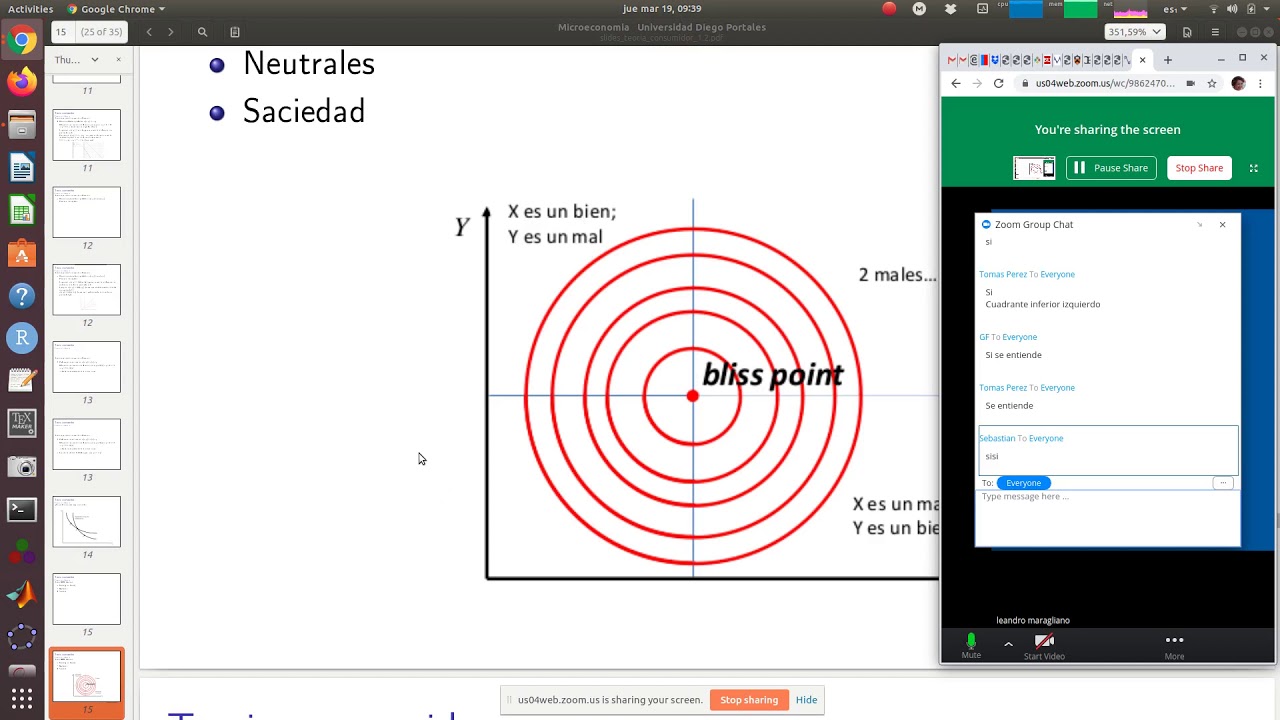This screenshot has height=720, width=1280.
Task: Go to previous page in PDF viewer
Action: point(149,32)
